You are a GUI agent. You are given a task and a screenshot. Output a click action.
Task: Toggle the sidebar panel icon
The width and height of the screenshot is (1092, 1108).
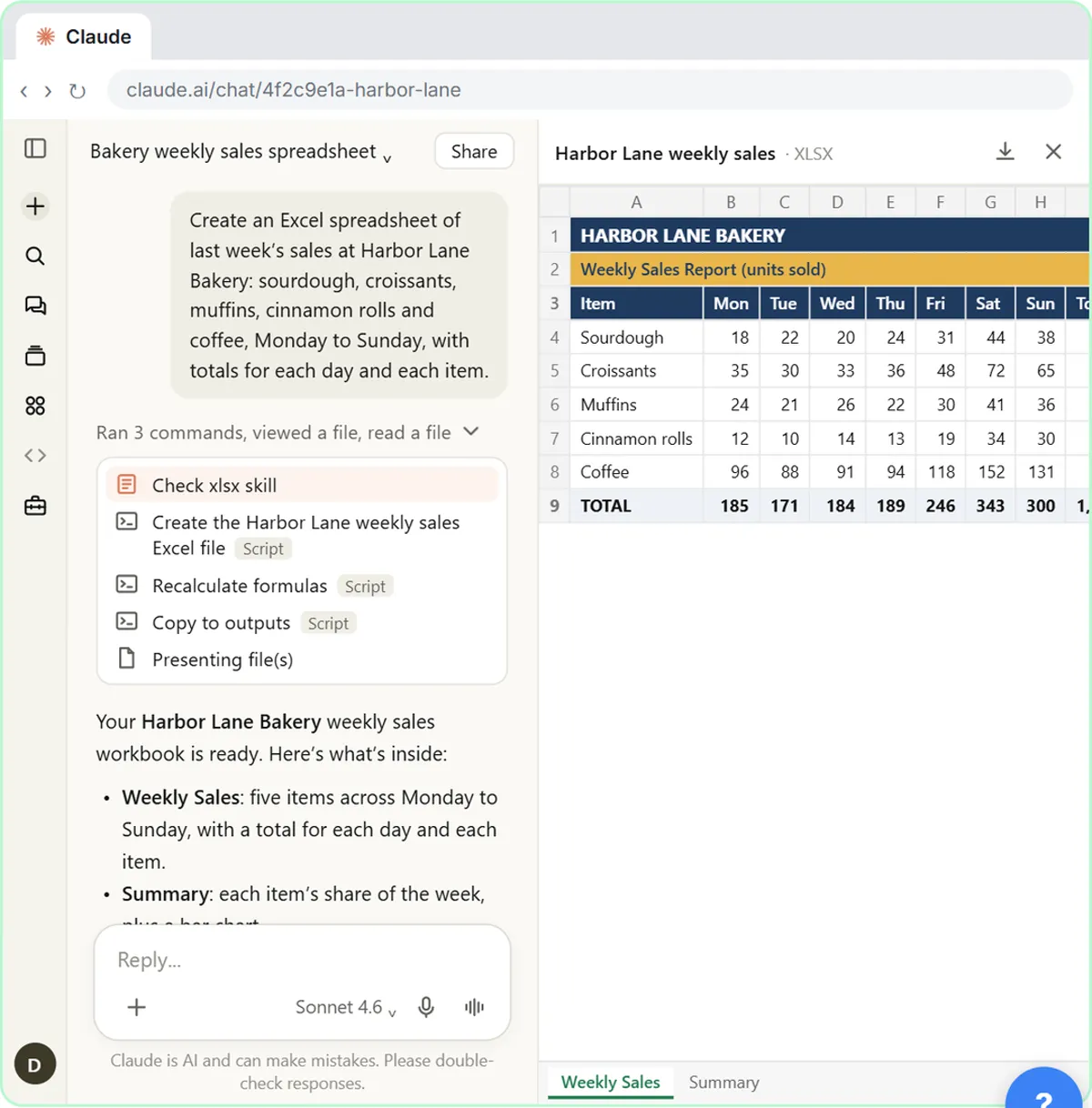(x=35, y=148)
